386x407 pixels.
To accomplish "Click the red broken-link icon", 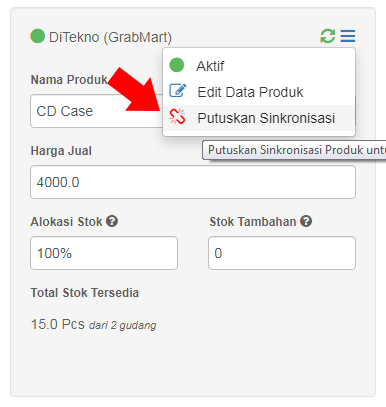I will click(x=177, y=116).
